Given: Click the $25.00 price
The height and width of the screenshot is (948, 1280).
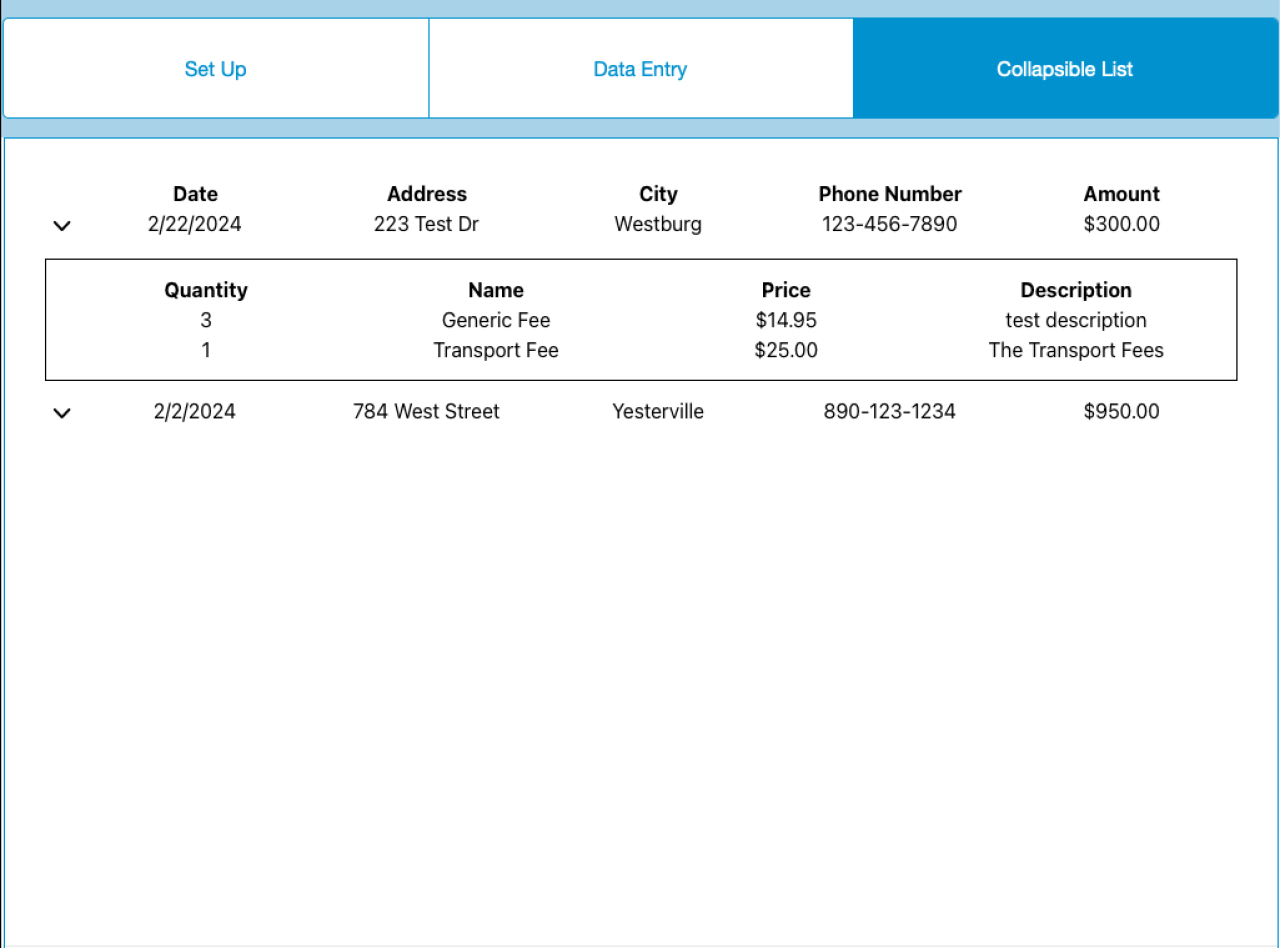Looking at the screenshot, I should 786,350.
